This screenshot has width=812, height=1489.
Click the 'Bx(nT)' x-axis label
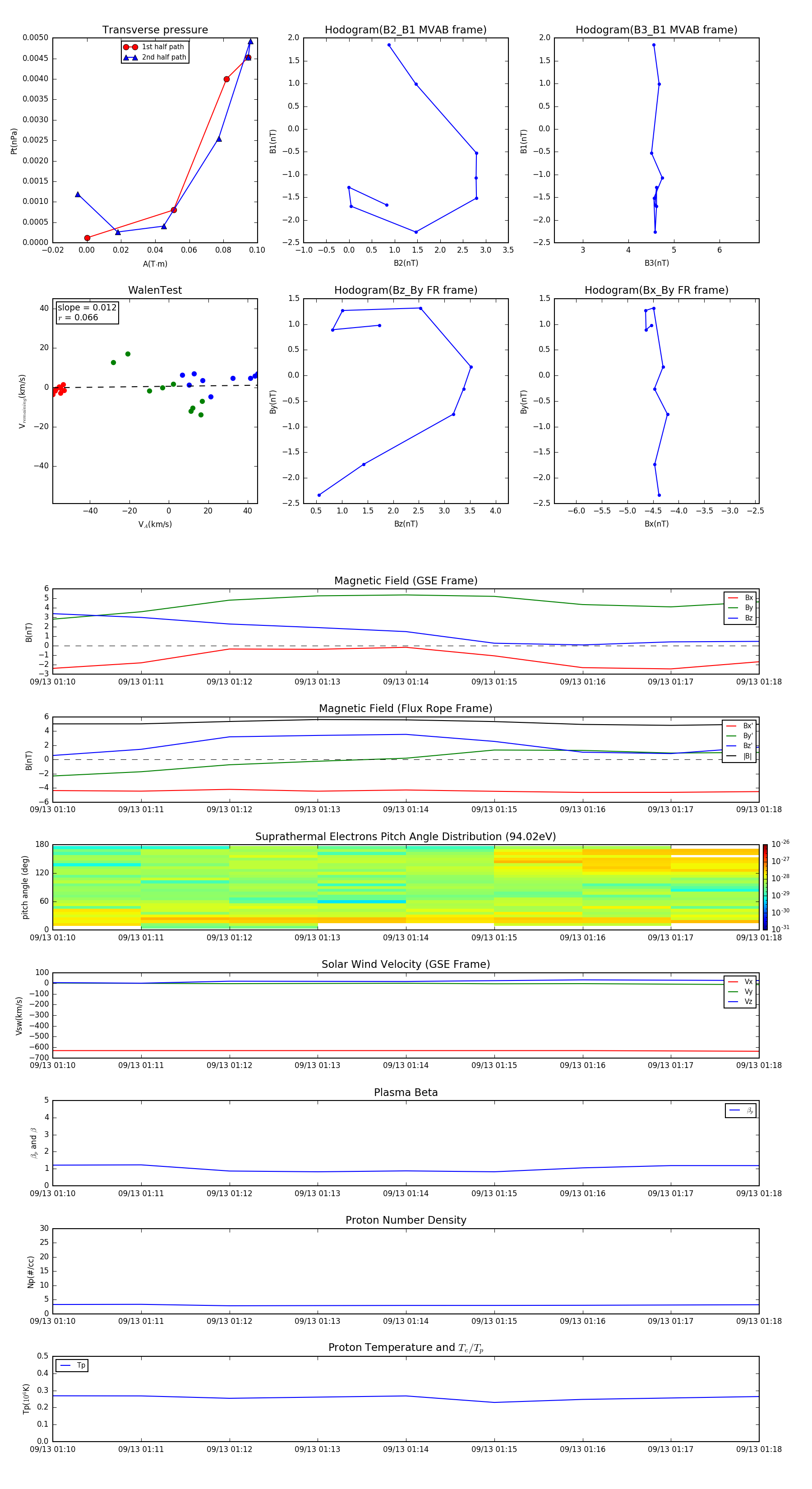(656, 524)
